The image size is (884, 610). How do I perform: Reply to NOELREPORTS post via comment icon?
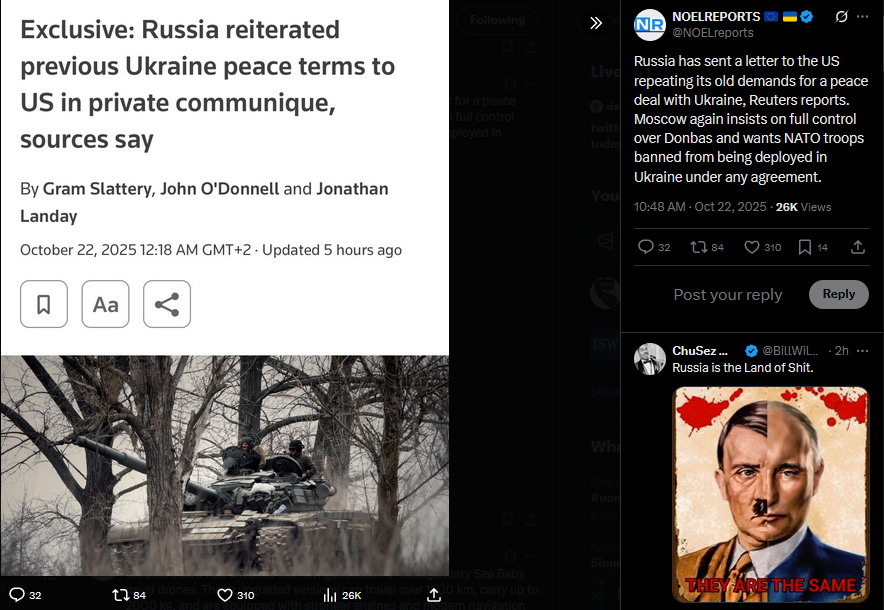pyautogui.click(x=646, y=247)
